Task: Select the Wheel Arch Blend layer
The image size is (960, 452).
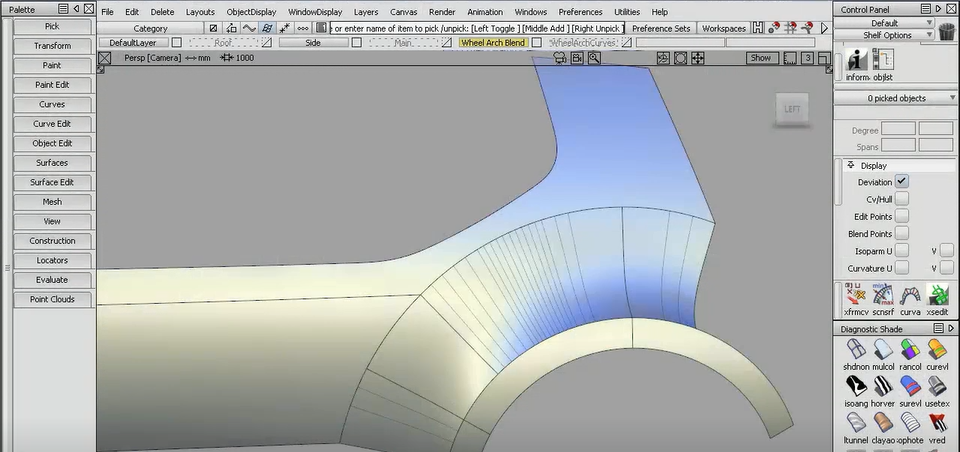Action: [492, 43]
